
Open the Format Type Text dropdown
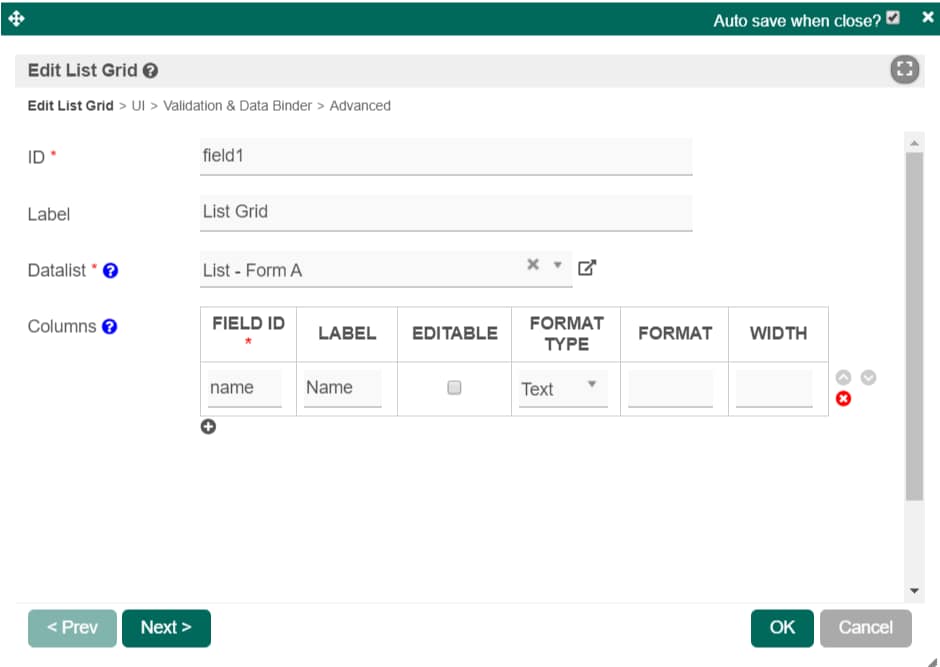(x=563, y=388)
